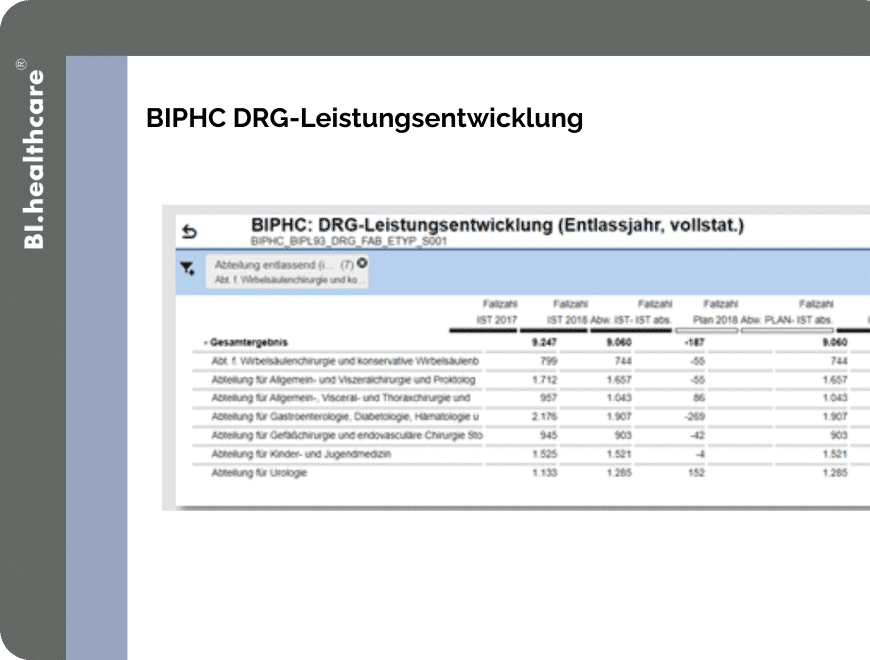Remove the Abteilung entlassend filter chip
This screenshot has width=870, height=660.
[x=362, y=263]
